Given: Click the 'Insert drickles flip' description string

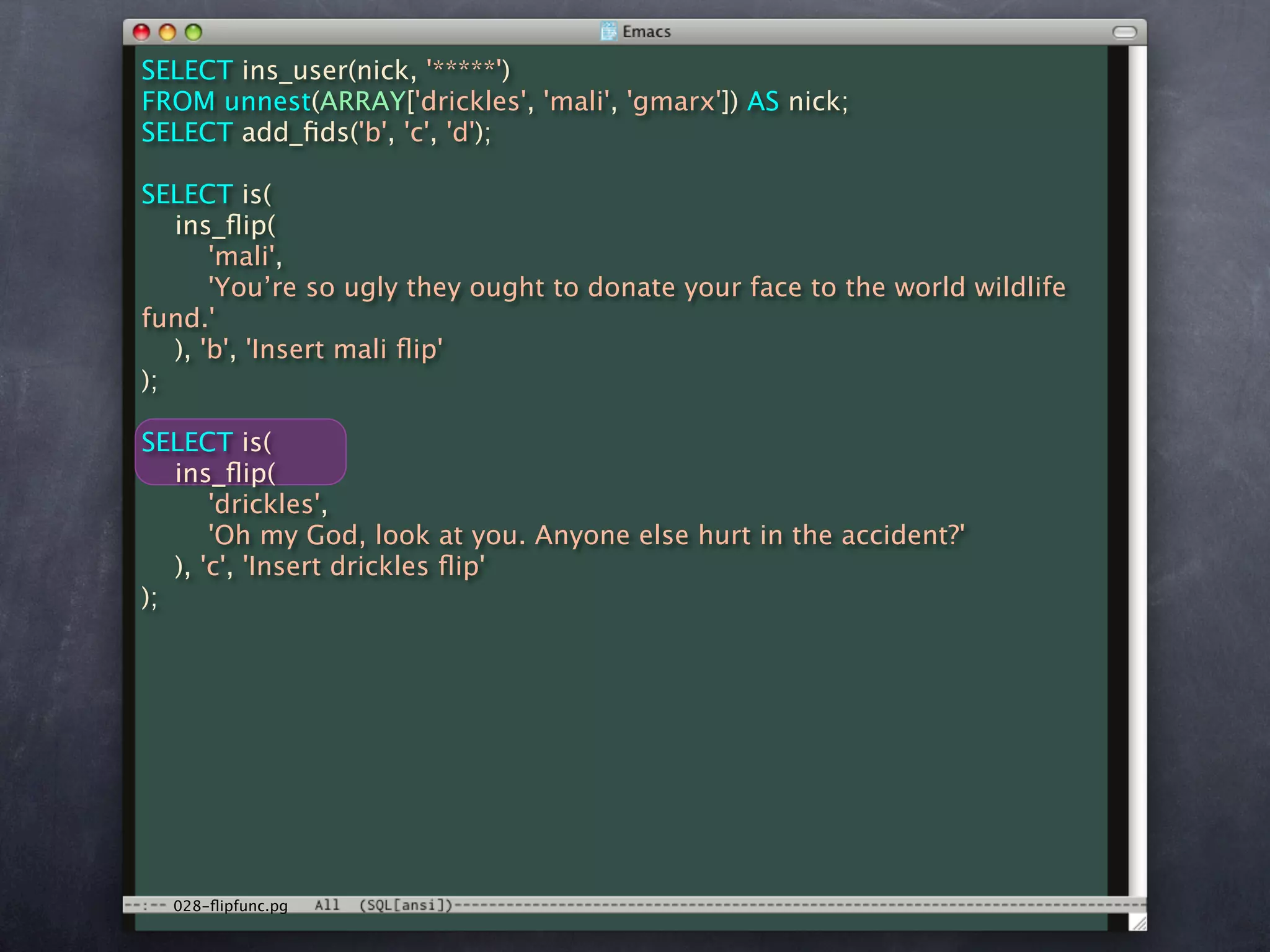Looking at the screenshot, I should pyautogui.click(x=364, y=566).
